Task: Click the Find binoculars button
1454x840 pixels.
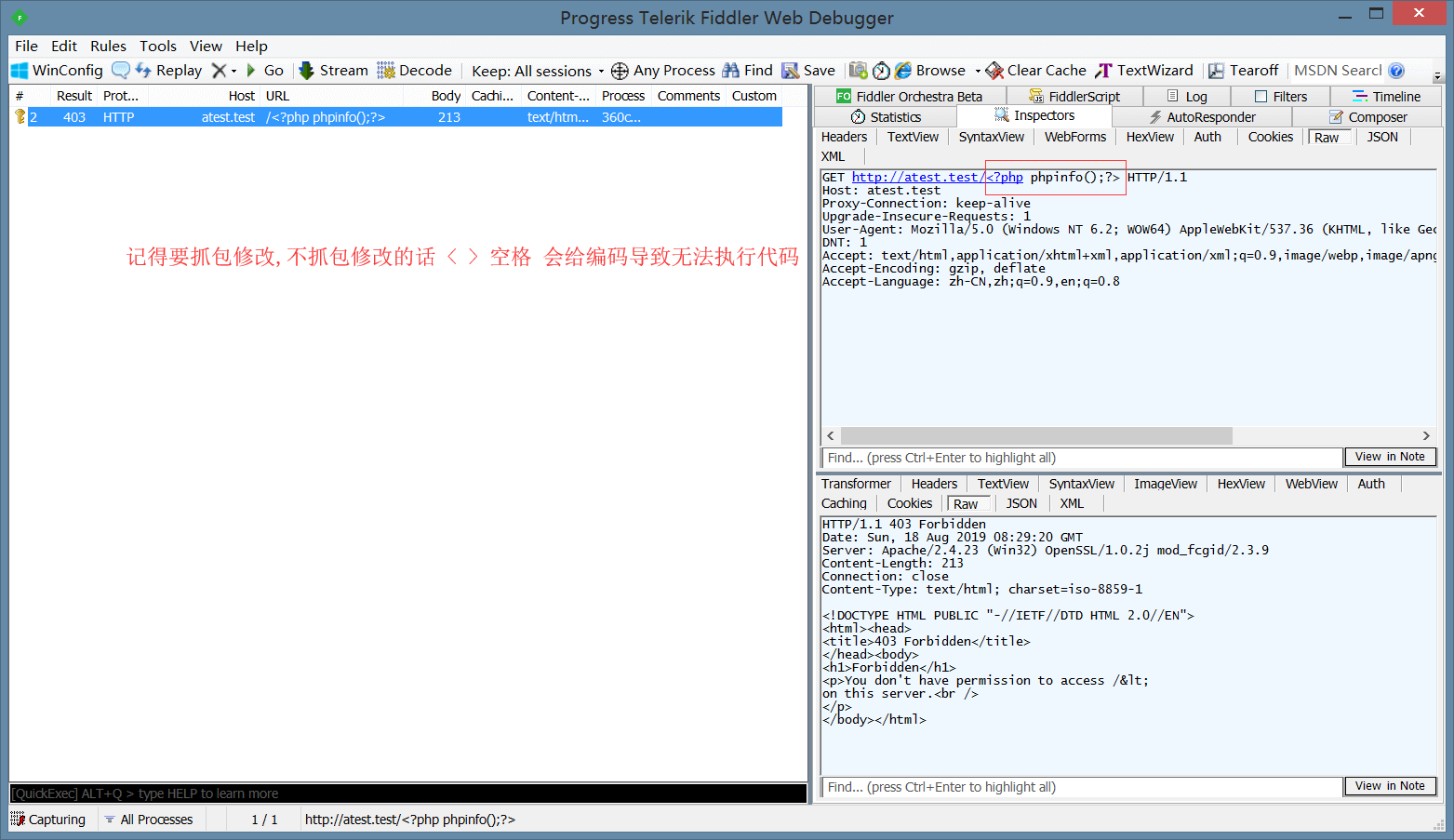Action: pos(747,71)
